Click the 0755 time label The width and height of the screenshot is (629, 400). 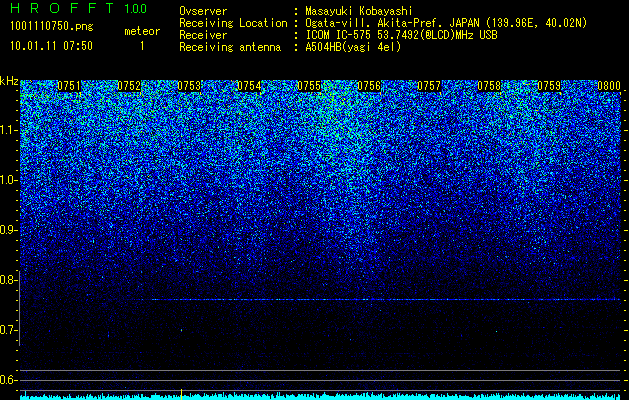[x=309, y=86]
